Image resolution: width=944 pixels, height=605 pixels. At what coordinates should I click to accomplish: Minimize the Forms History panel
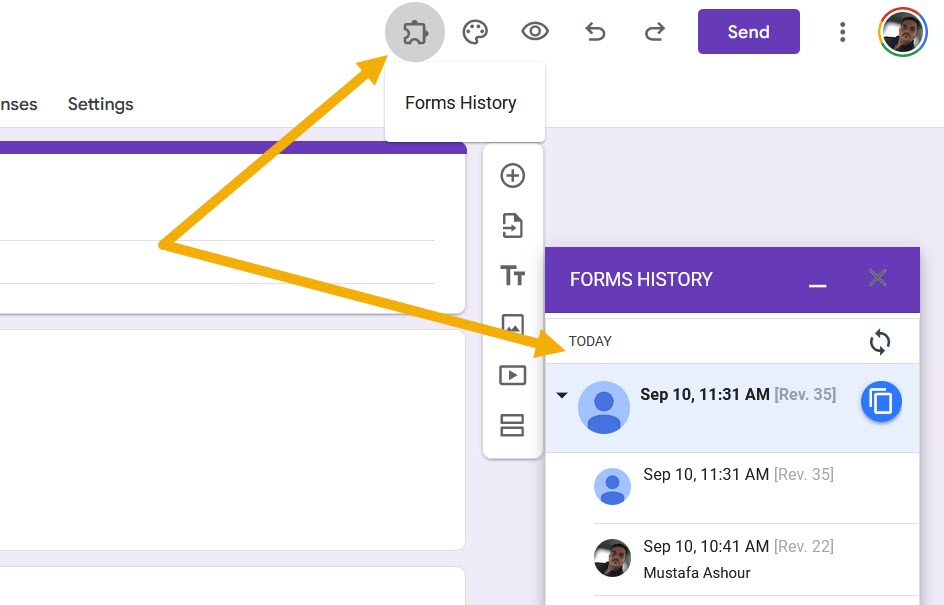pos(817,285)
